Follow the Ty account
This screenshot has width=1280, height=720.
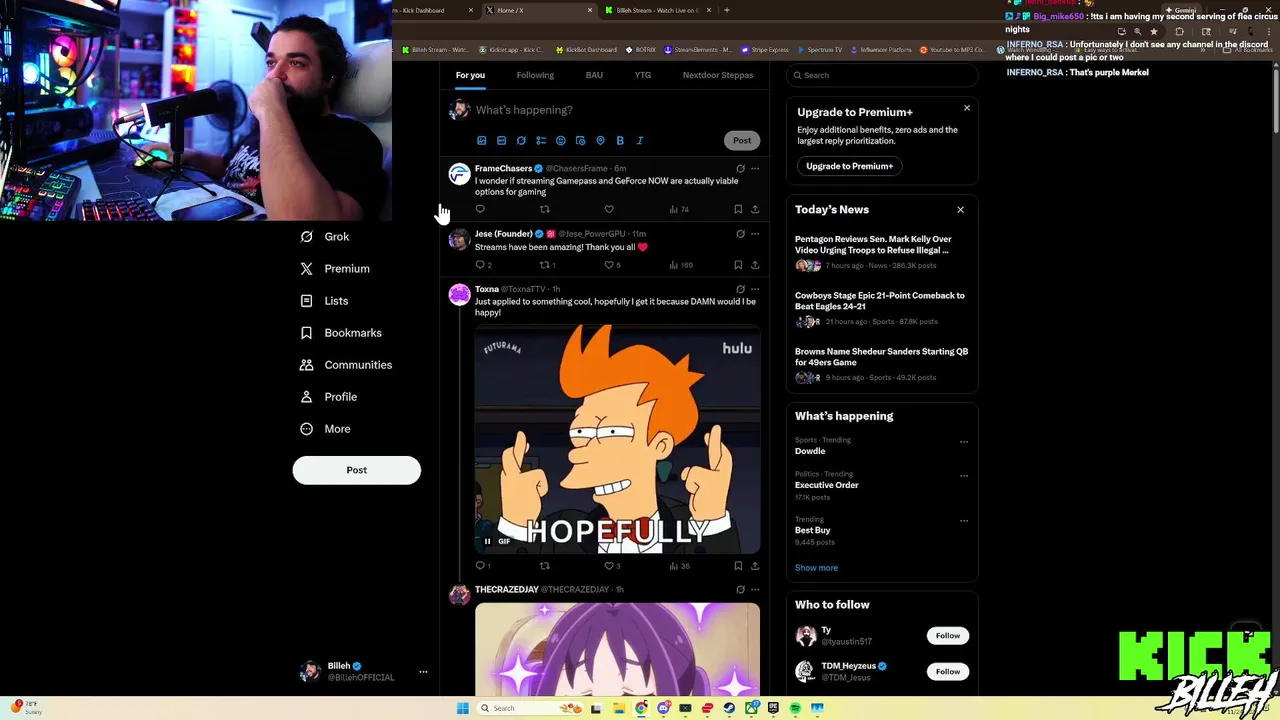point(948,636)
